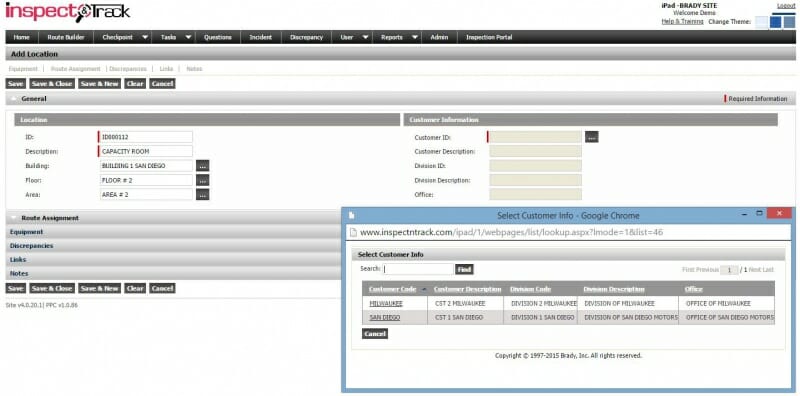Image resolution: width=800 pixels, height=396 pixels.
Task: Open the Incident menu item
Action: pos(260,37)
